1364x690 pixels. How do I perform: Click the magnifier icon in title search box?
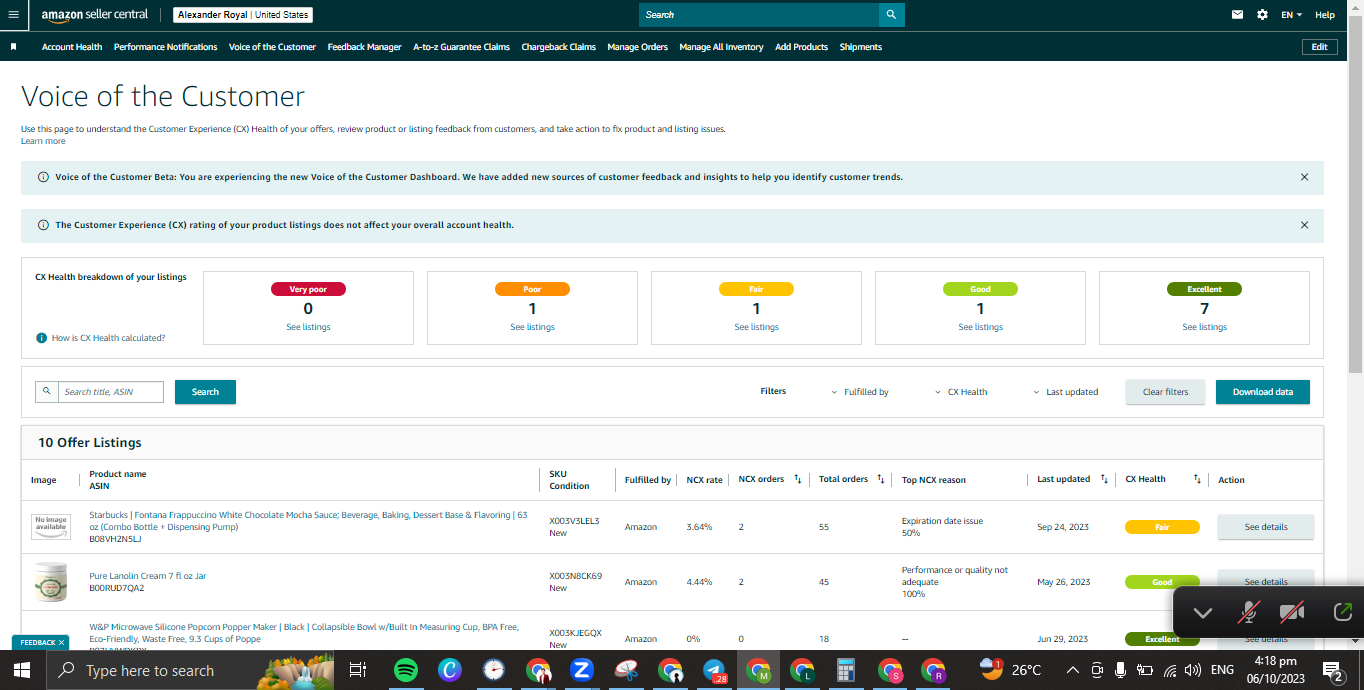click(46, 392)
